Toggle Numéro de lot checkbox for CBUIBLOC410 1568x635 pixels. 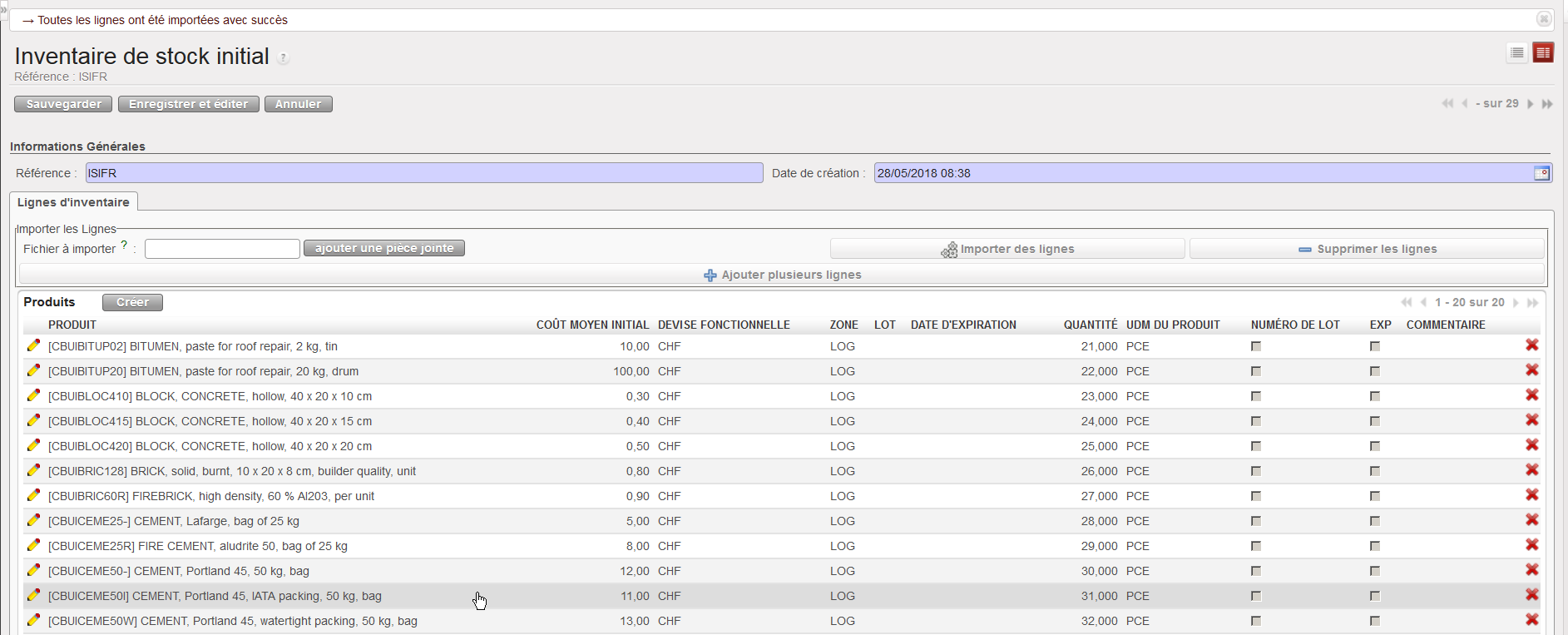[1256, 396]
